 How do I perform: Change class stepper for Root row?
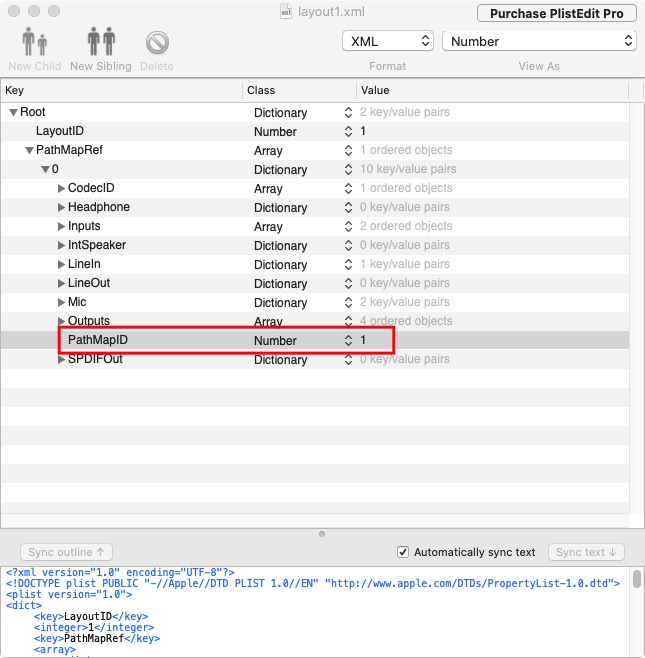[348, 112]
